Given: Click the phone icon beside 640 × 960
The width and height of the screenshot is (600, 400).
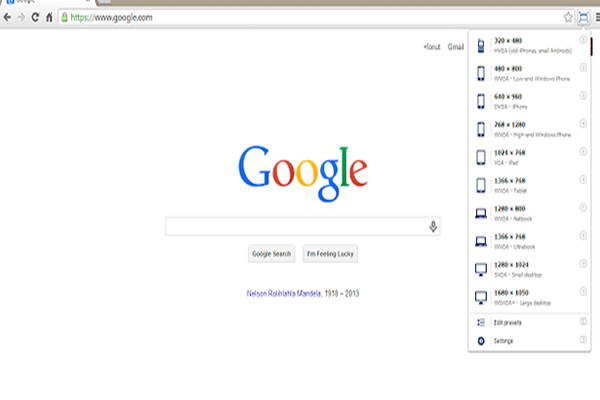Looking at the screenshot, I should [481, 101].
